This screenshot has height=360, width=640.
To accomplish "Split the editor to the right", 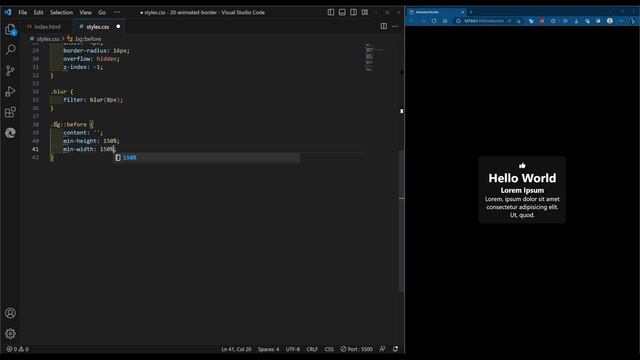I will pyautogui.click(x=384, y=27).
